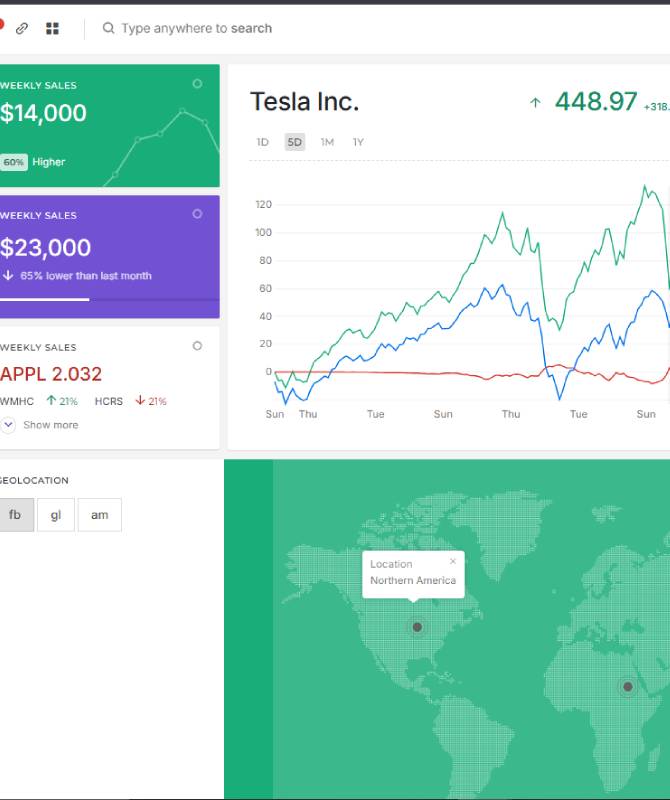Select the 1D chart range
Image resolution: width=670 pixels, height=800 pixels.
263,142
